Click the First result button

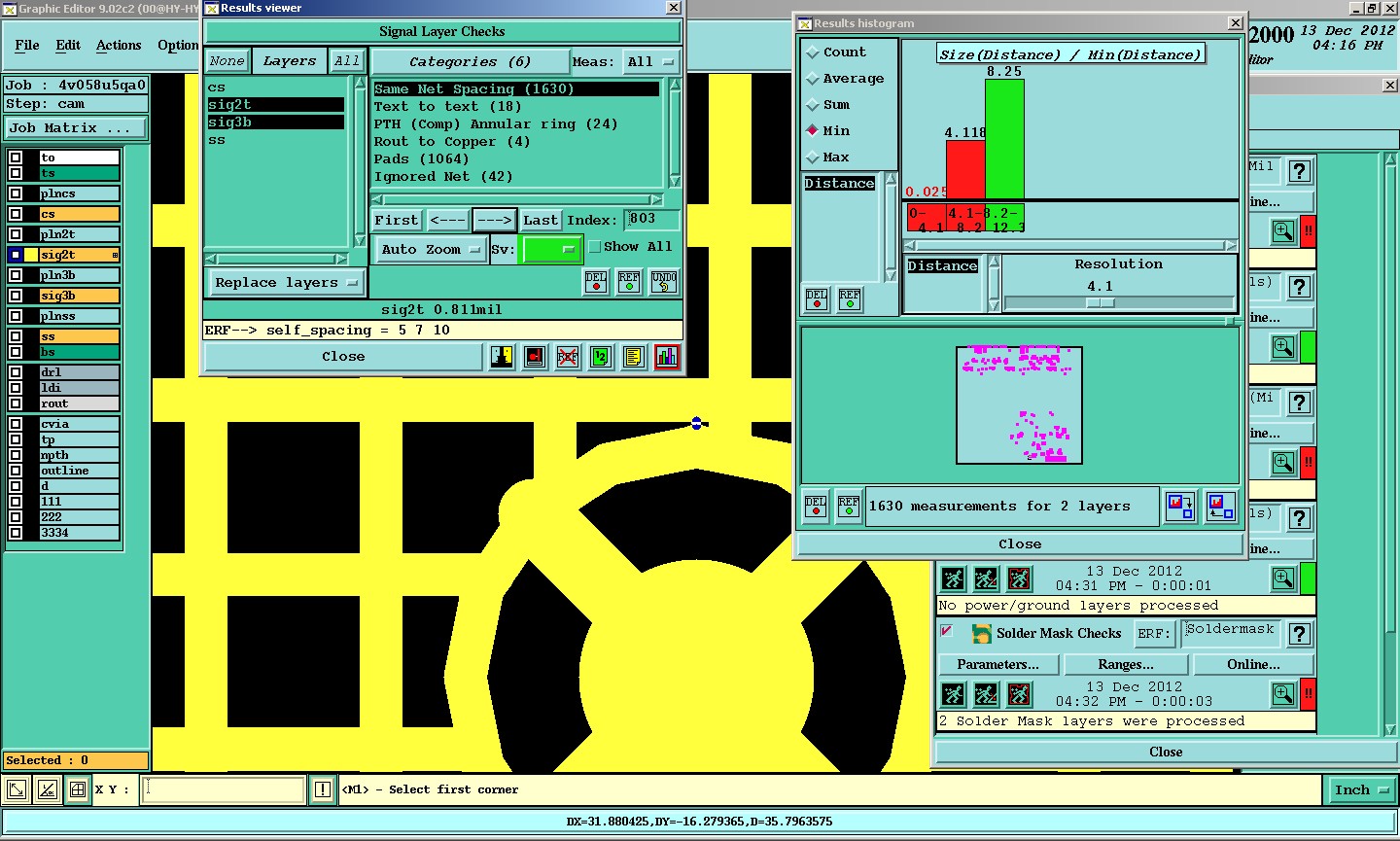click(397, 221)
